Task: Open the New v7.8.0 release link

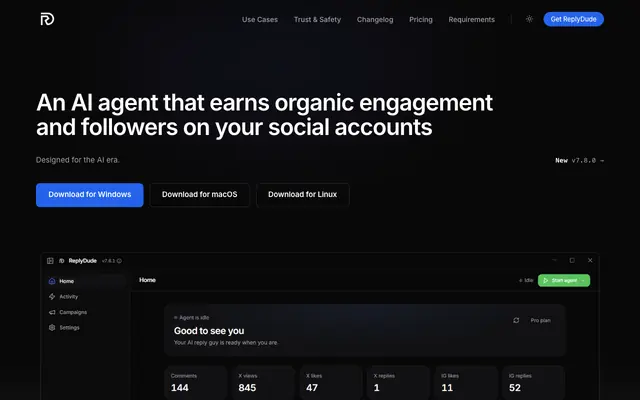Action: [579, 160]
